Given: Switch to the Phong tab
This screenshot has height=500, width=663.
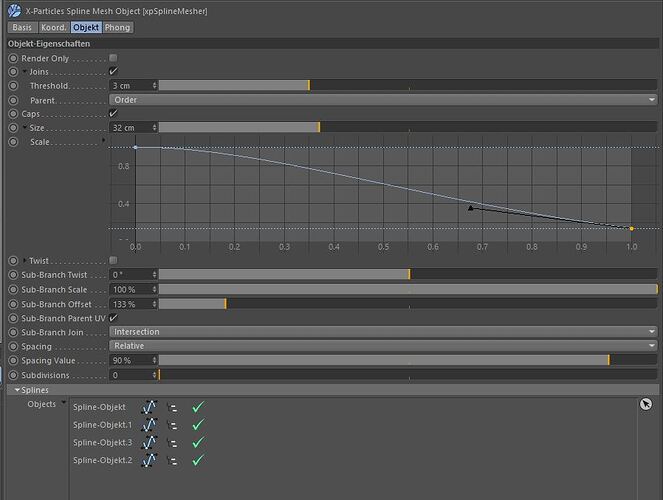Looking at the screenshot, I should (118, 27).
